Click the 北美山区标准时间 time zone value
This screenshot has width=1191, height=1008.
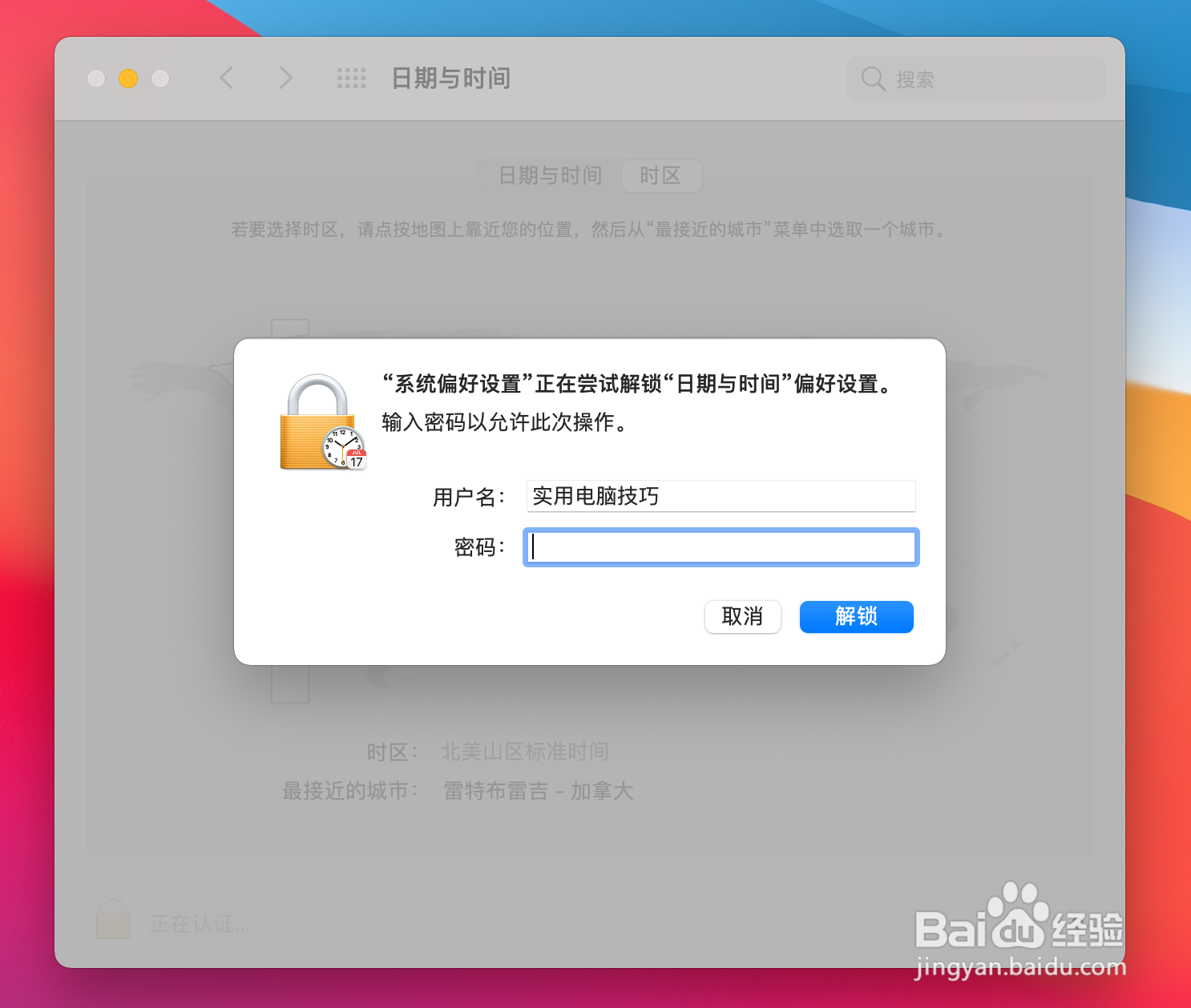pos(524,752)
